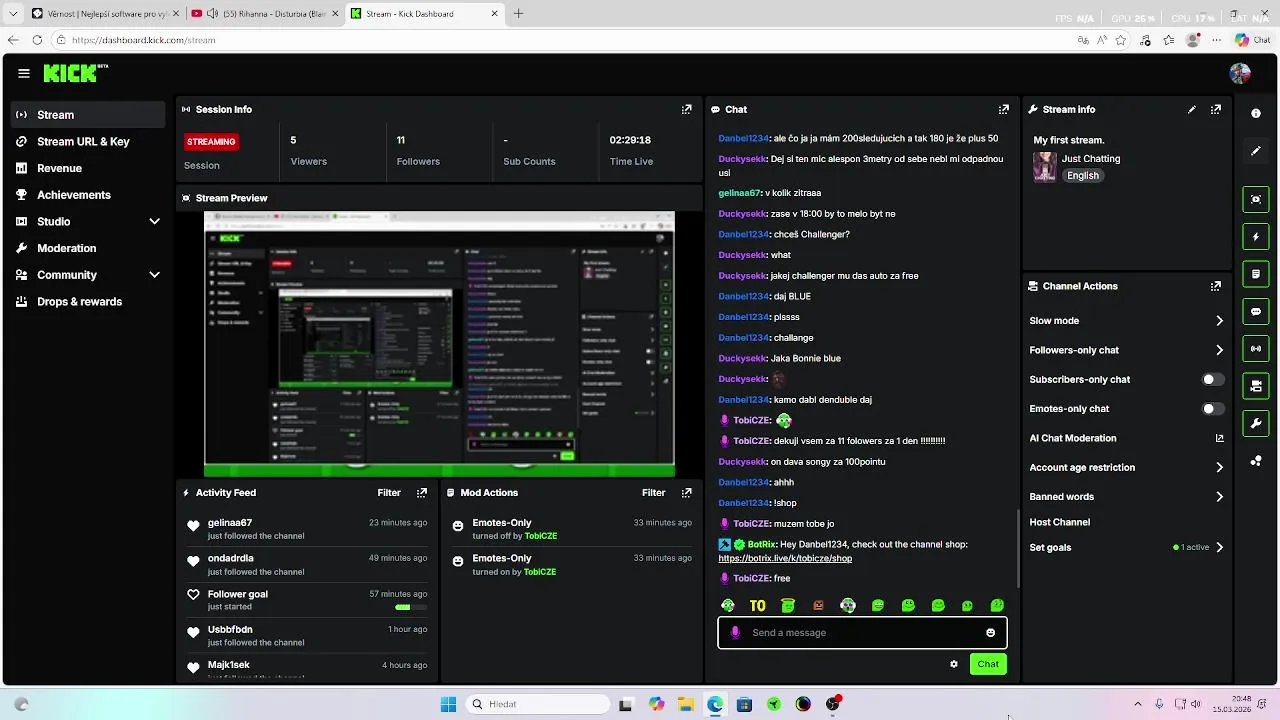Open Moderation in the sidebar
The height and width of the screenshot is (720, 1280).
(x=88, y=248)
